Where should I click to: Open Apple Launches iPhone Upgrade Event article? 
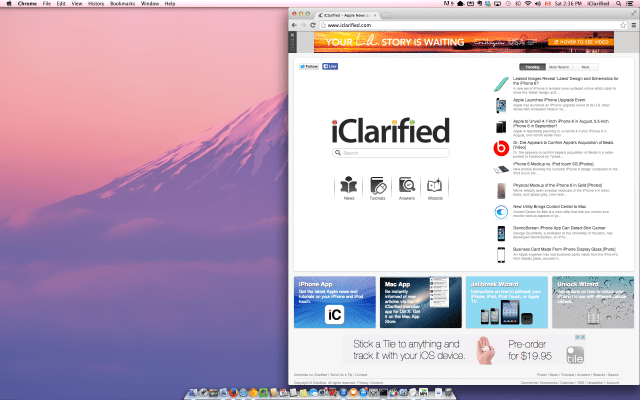549,100
